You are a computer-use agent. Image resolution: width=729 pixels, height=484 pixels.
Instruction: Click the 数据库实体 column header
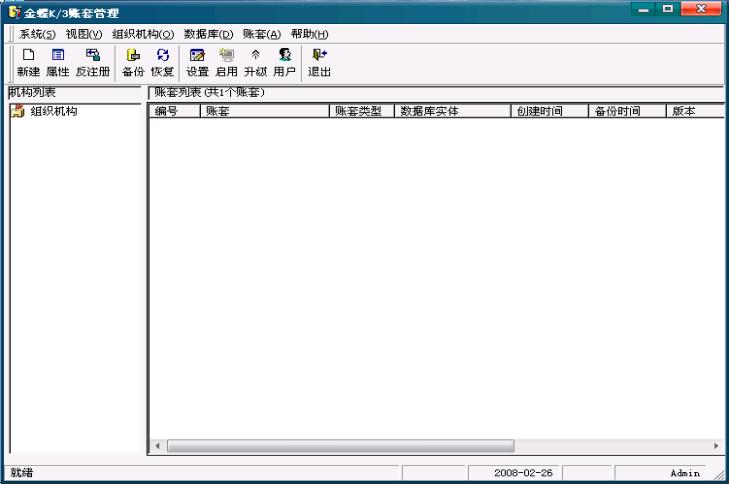click(x=452, y=111)
